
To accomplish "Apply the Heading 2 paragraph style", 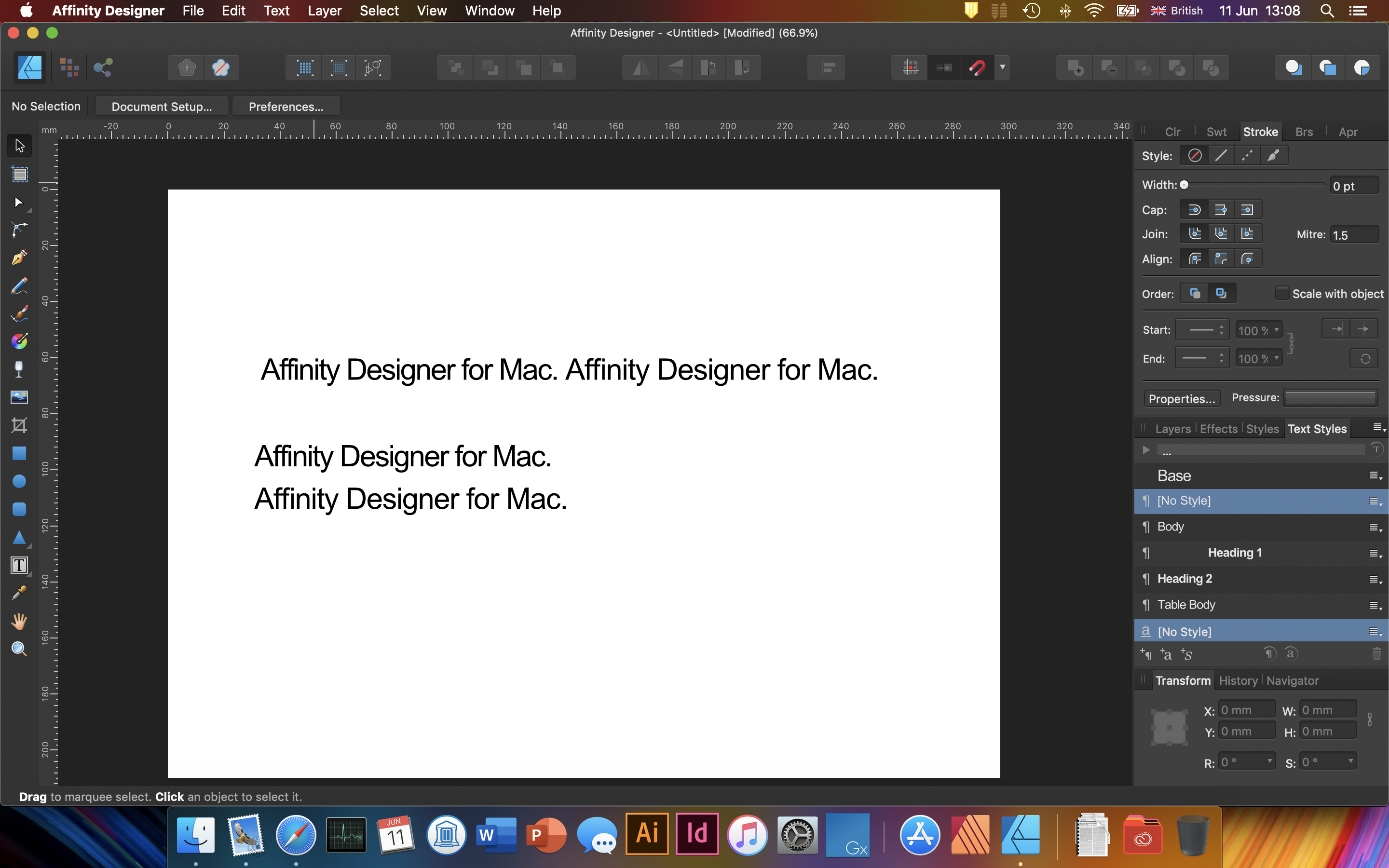I will coord(1261,579).
